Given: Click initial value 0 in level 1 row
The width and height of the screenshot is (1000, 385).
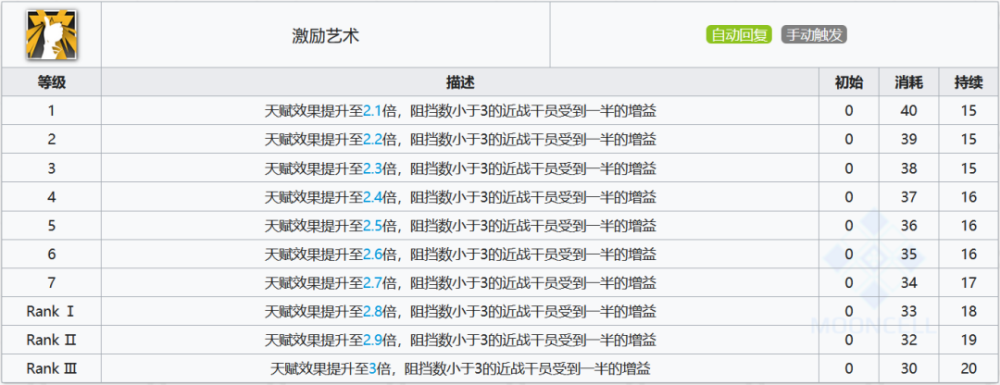Looking at the screenshot, I should pyautogui.click(x=849, y=111).
